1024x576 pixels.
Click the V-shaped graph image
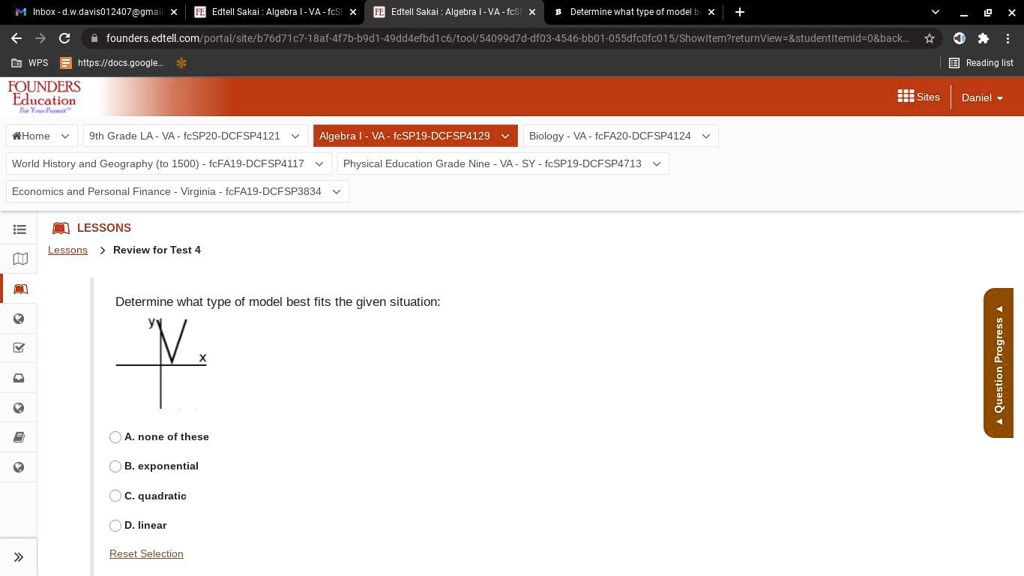(x=161, y=362)
